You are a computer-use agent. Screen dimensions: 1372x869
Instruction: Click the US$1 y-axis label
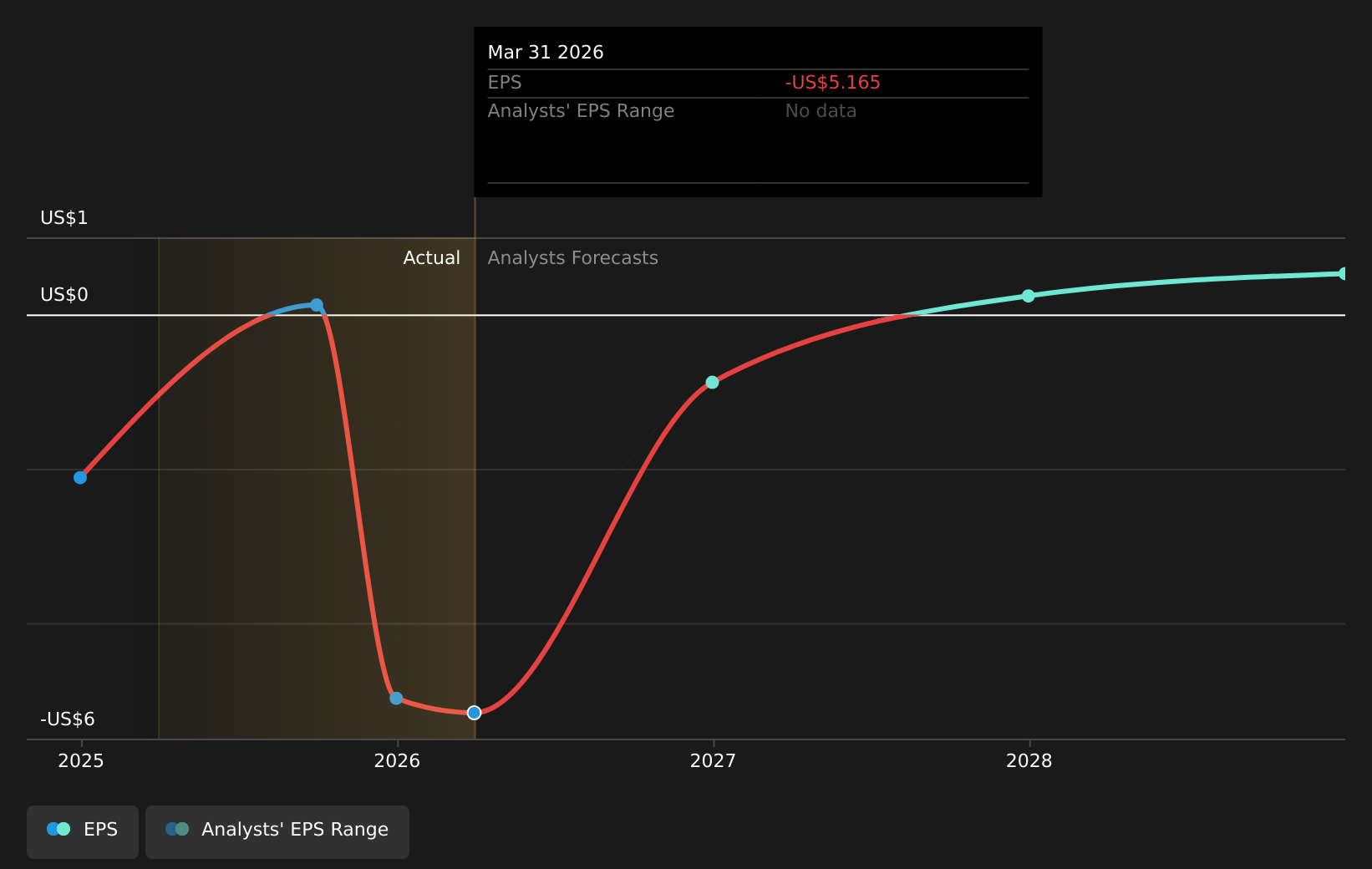[x=64, y=218]
